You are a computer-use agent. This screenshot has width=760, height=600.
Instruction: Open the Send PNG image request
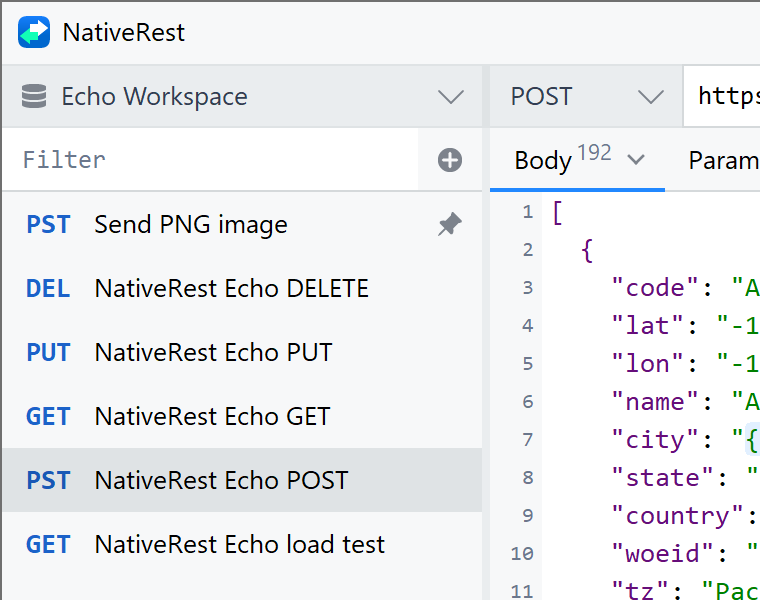pos(242,224)
